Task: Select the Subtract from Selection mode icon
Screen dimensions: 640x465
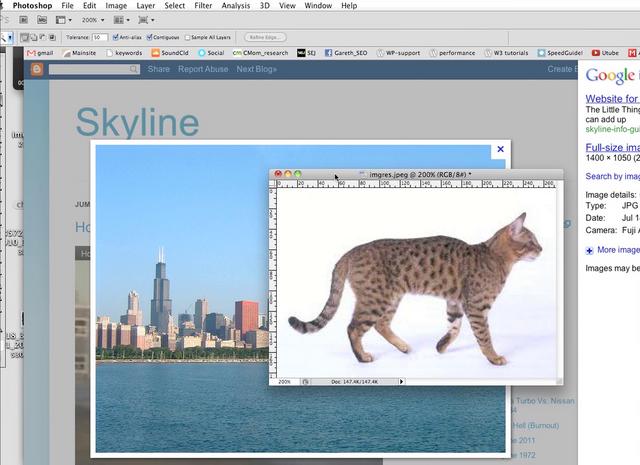Action: click(x=43, y=38)
